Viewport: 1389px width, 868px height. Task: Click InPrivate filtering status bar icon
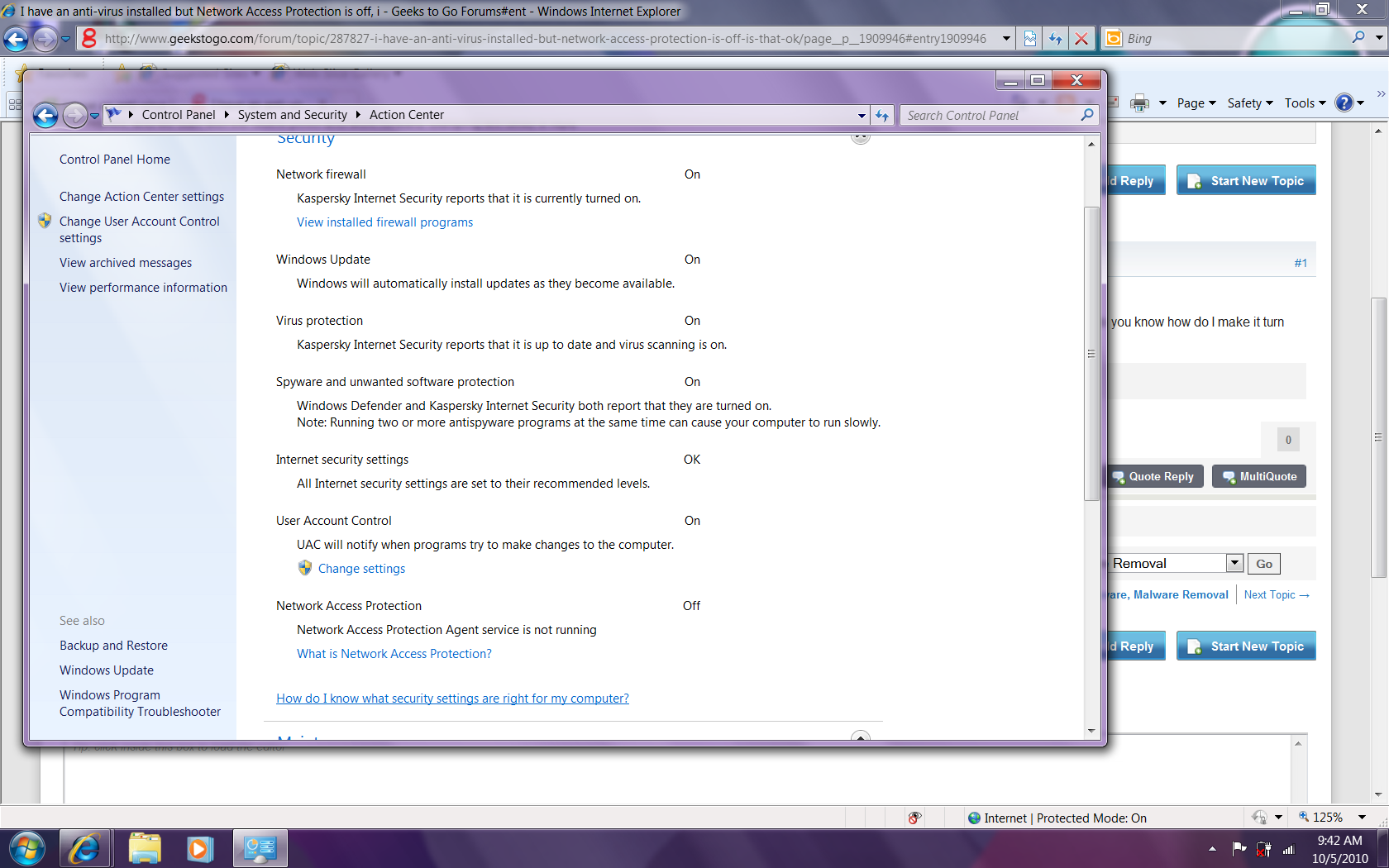[x=914, y=818]
